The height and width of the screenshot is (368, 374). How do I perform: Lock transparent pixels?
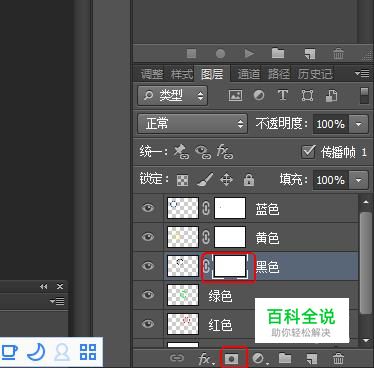tap(182, 180)
